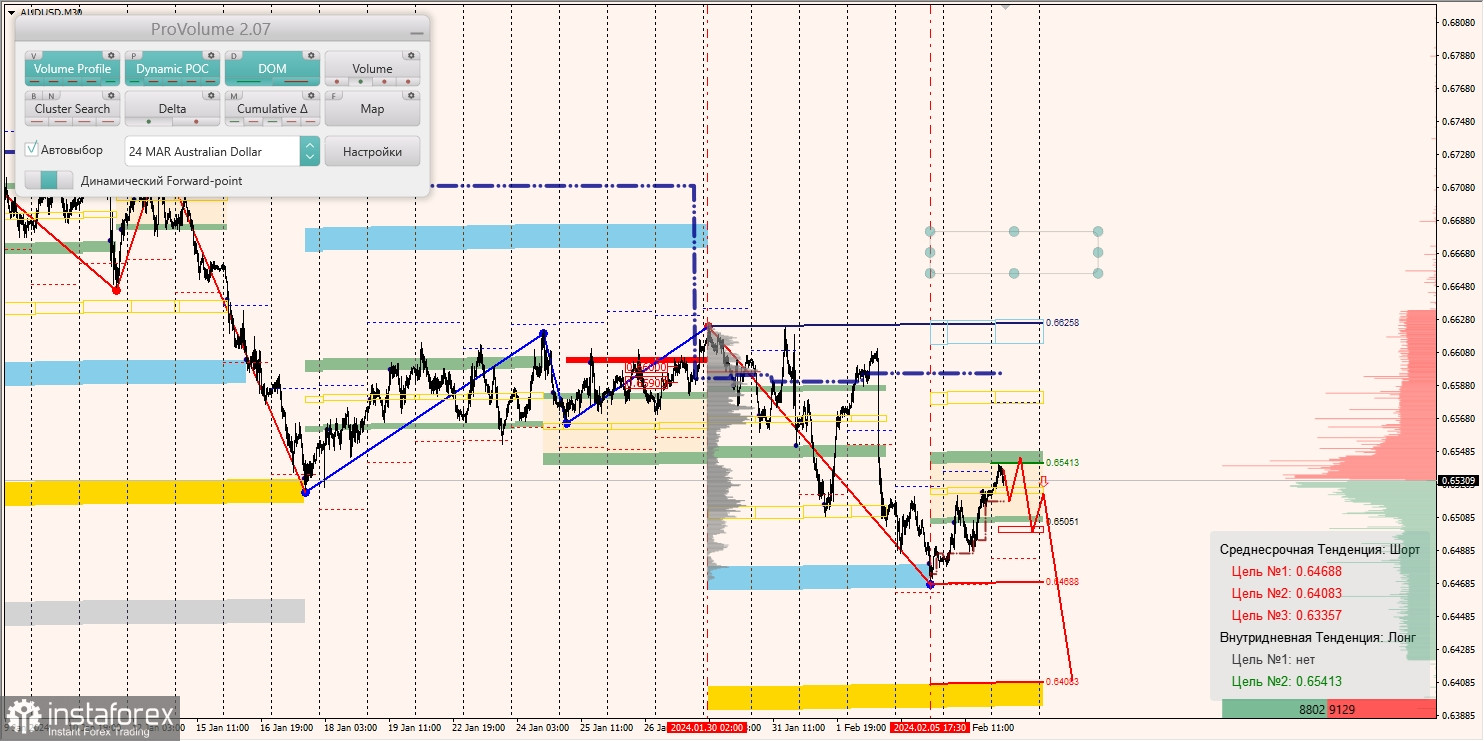1484x741 pixels.
Task: Click the V hotkey tag on Volume Profile
Action: [x=34, y=56]
